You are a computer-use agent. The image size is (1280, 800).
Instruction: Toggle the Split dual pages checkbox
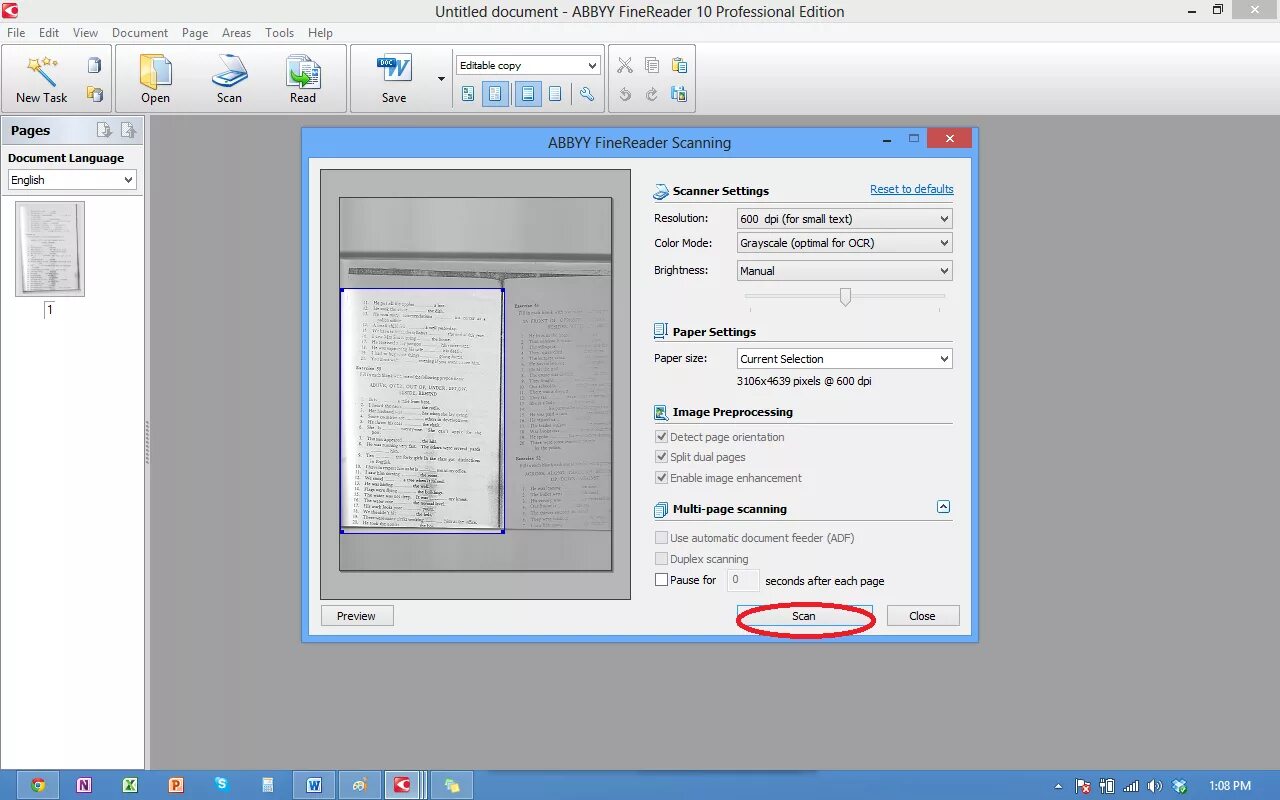[x=661, y=457]
